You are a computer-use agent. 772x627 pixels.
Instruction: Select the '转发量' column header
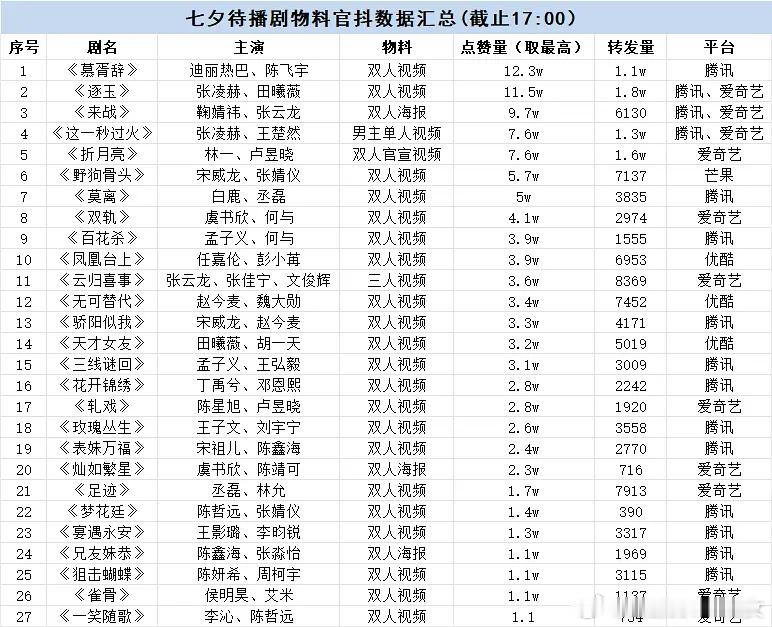[631, 48]
